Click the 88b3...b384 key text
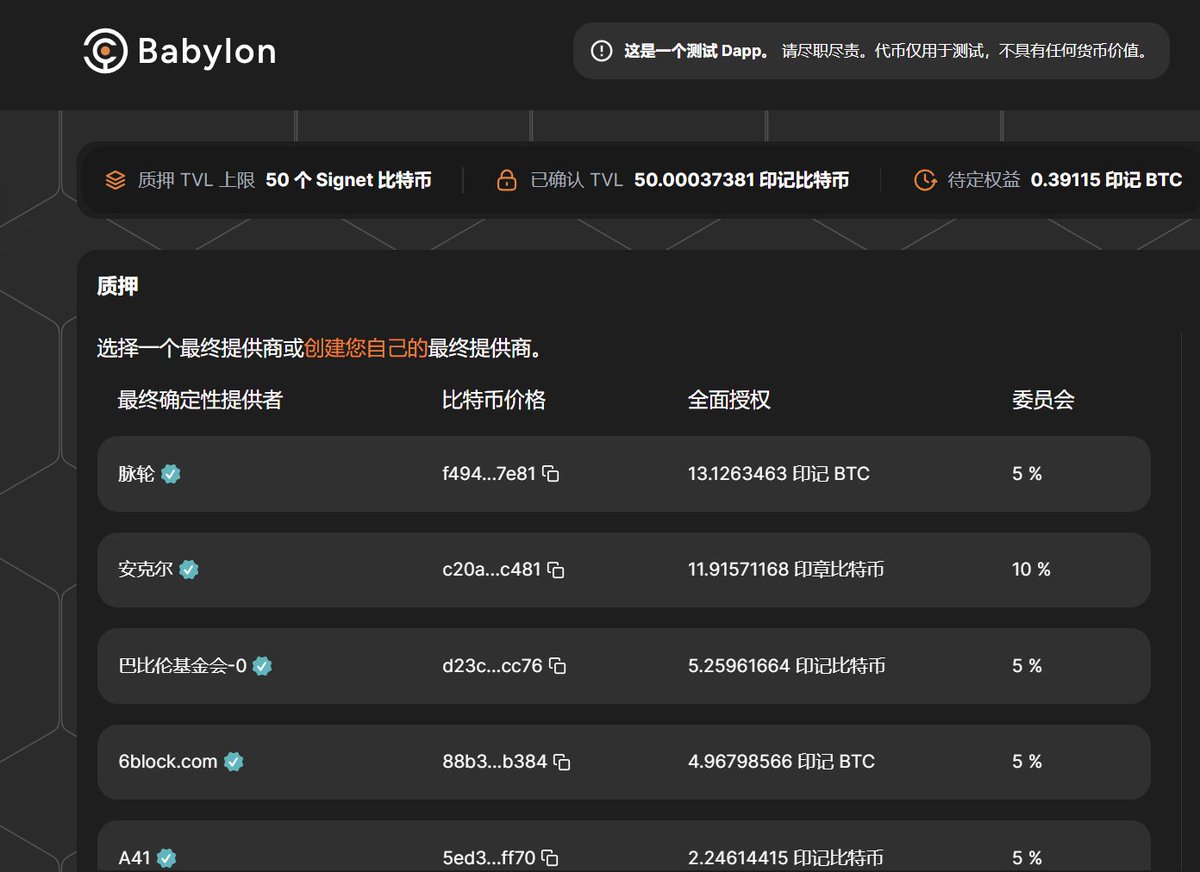This screenshot has height=872, width=1200. tap(495, 762)
